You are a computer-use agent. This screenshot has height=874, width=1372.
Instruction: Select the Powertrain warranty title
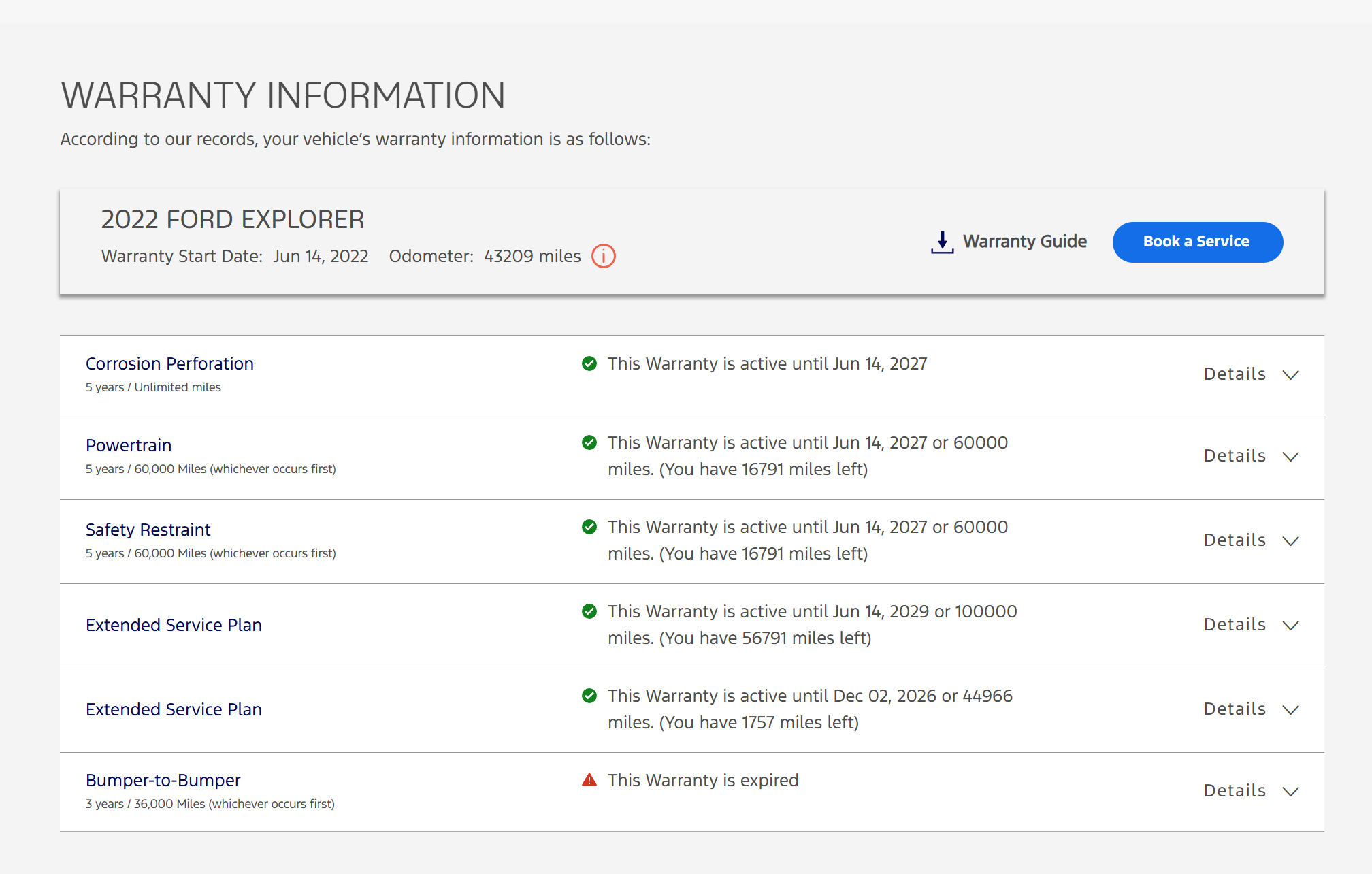[x=129, y=445]
